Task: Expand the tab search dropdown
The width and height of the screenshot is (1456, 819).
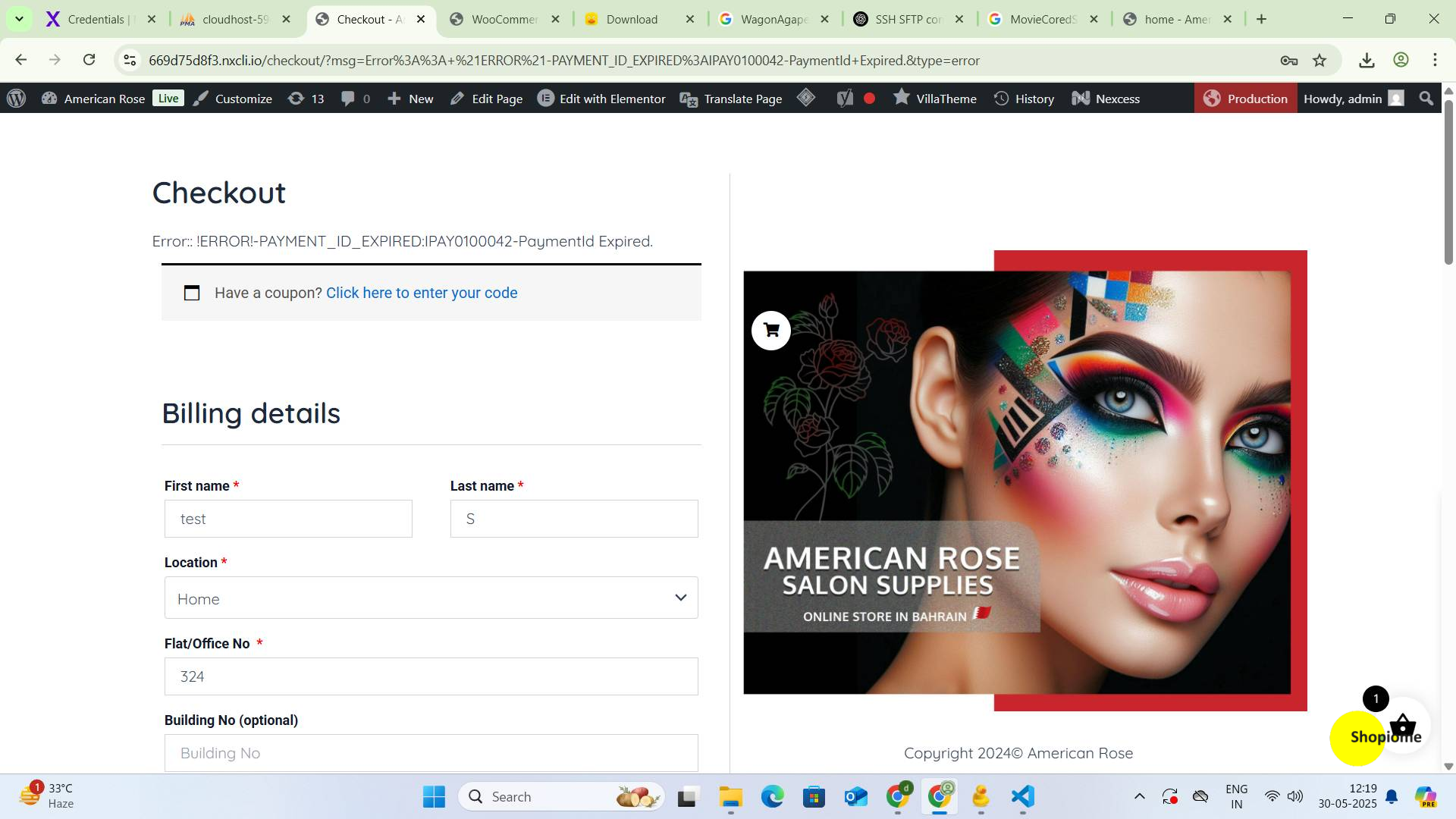Action: 19,19
